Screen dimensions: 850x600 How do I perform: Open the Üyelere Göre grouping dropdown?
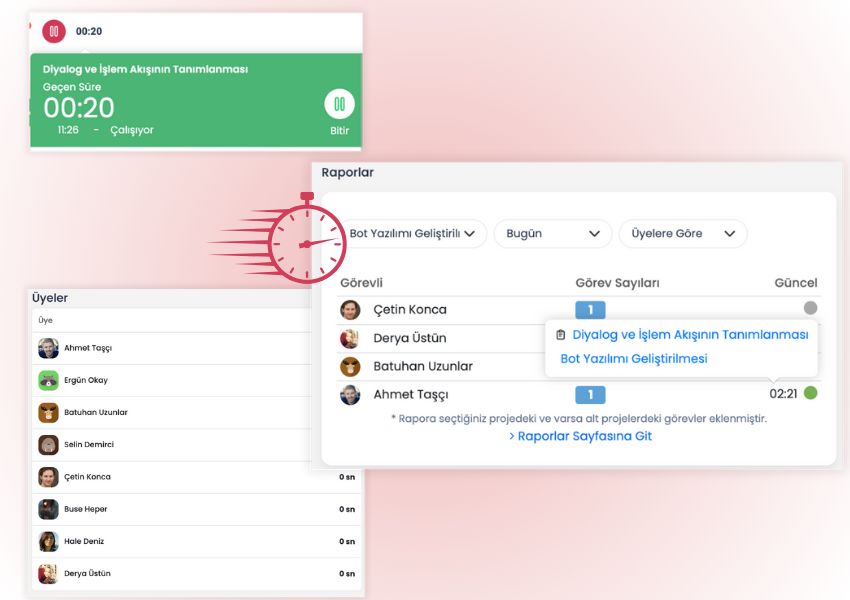(x=682, y=234)
